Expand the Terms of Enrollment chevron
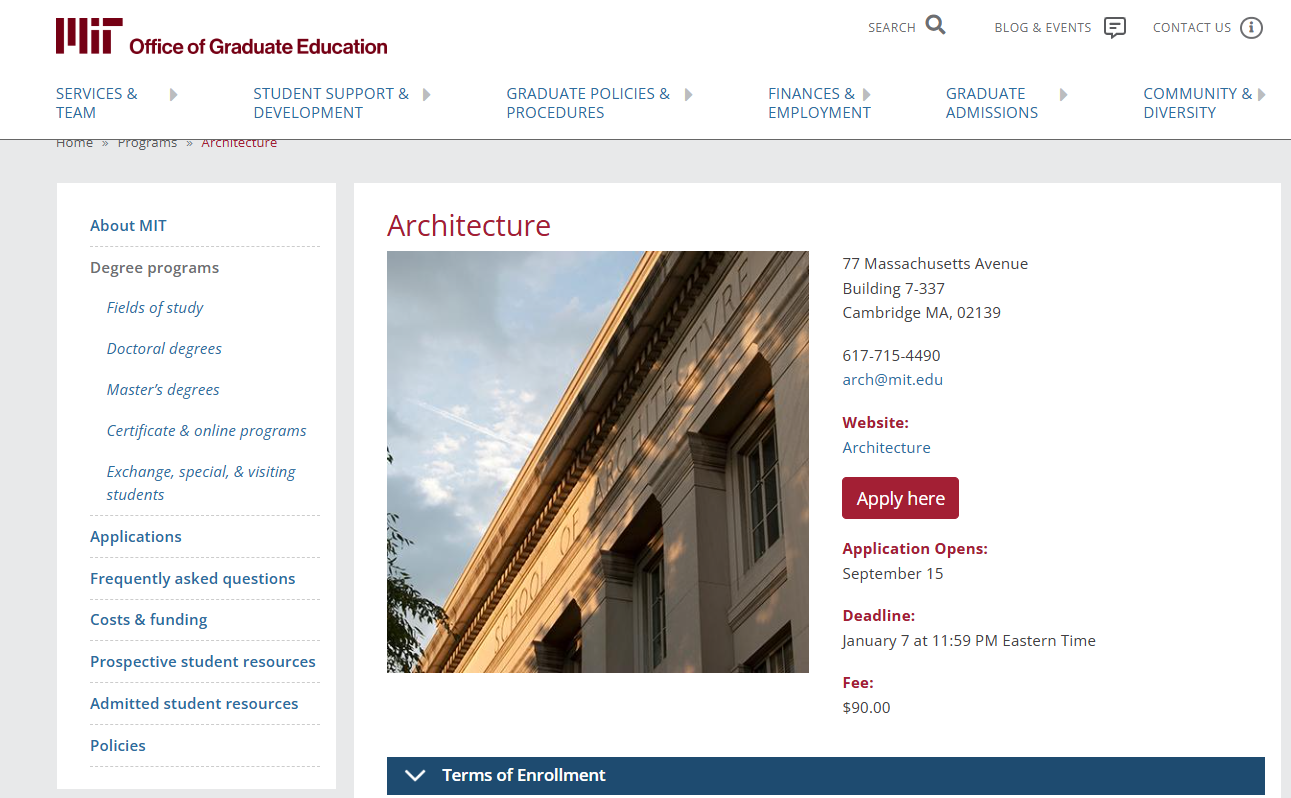The height and width of the screenshot is (798, 1291). pos(415,775)
